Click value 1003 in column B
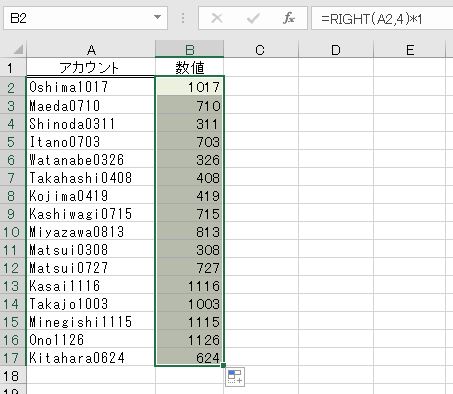This screenshot has width=453, height=394. (x=190, y=303)
